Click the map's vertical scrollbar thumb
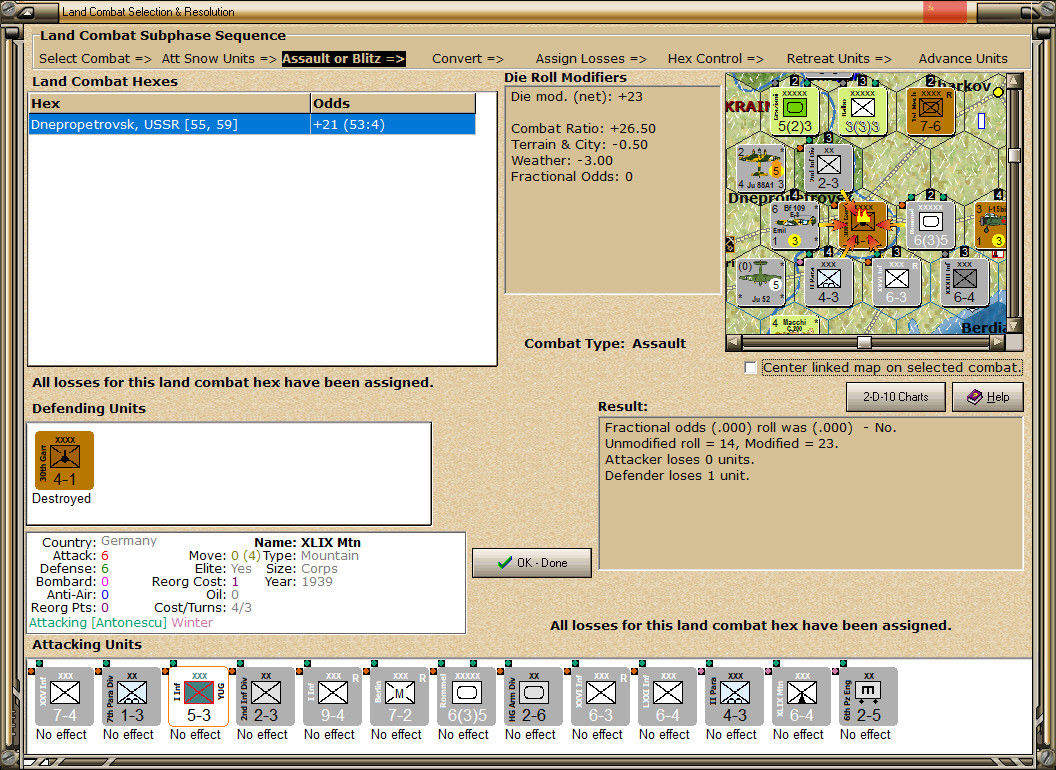The width and height of the screenshot is (1056, 770). tap(1014, 155)
